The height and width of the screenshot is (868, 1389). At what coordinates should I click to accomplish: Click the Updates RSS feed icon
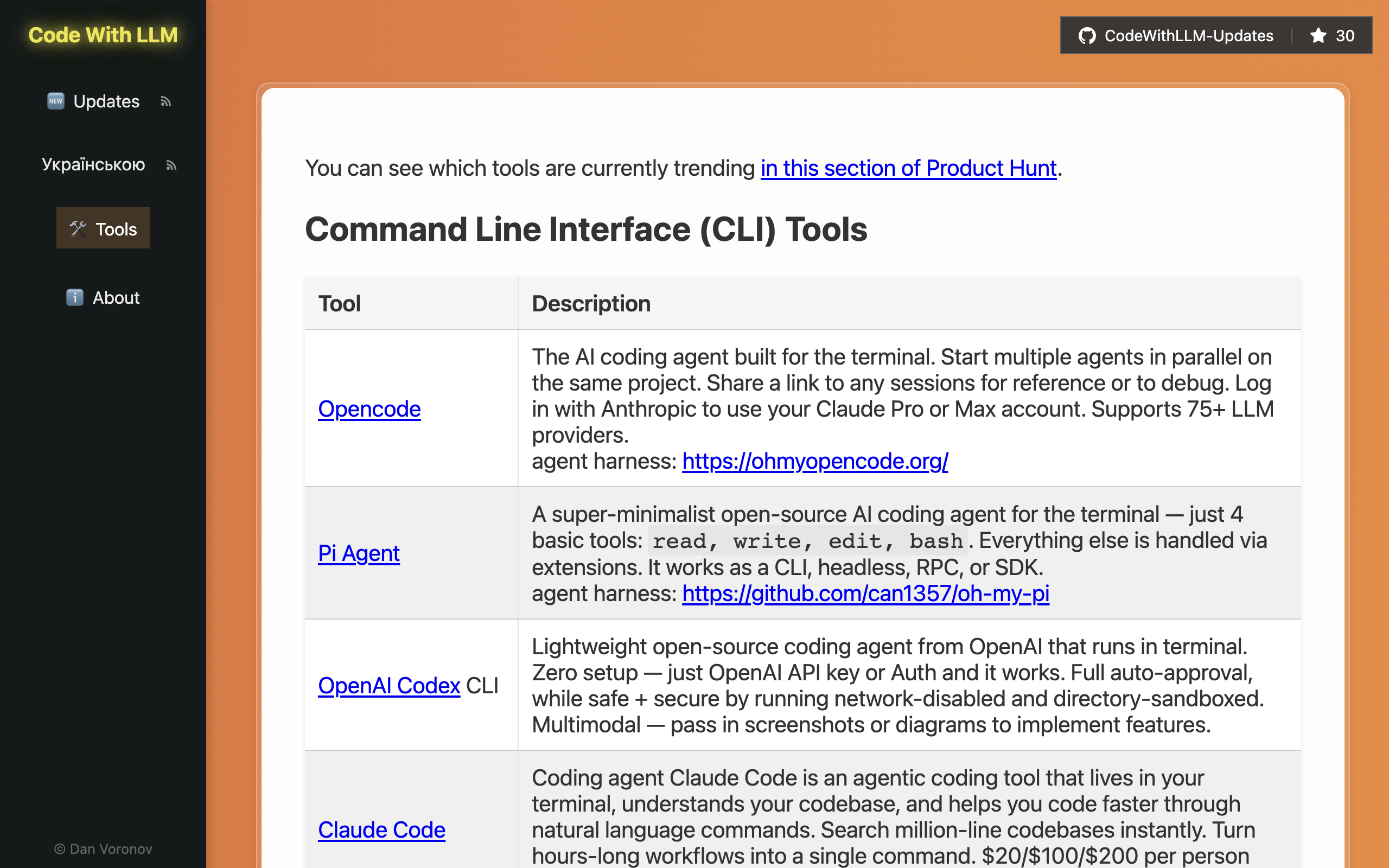pos(166,101)
